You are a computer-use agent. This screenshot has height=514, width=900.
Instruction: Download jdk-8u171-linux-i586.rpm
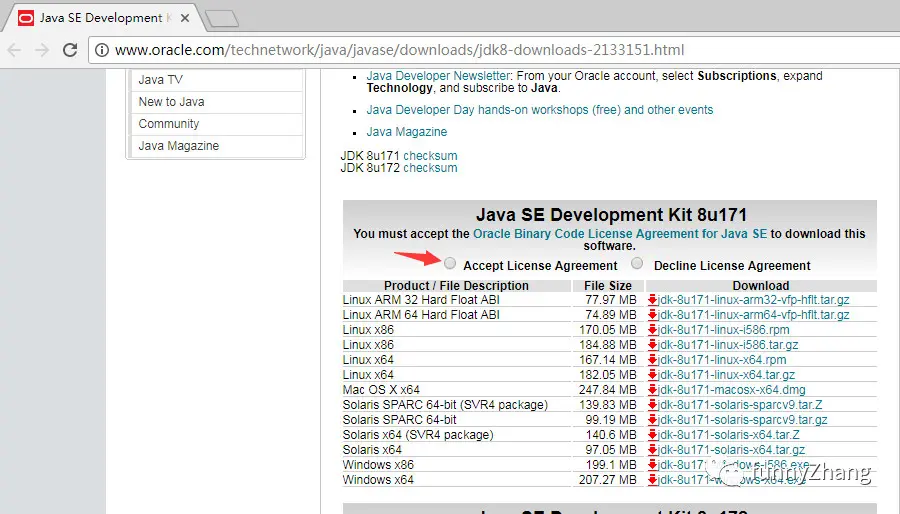click(723, 330)
